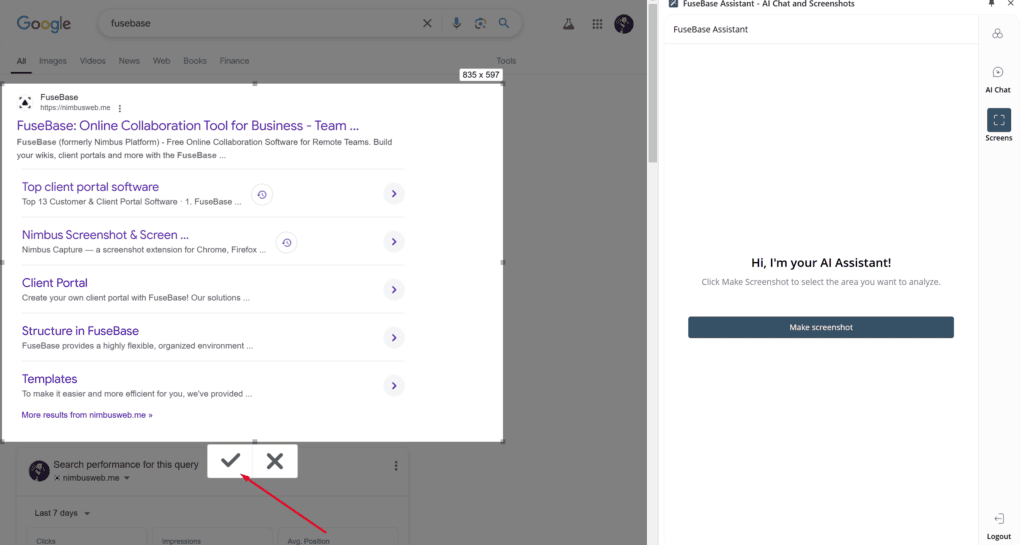Expand Client Portal sitelink arrow
The width and height of the screenshot is (1024, 545).
point(394,290)
